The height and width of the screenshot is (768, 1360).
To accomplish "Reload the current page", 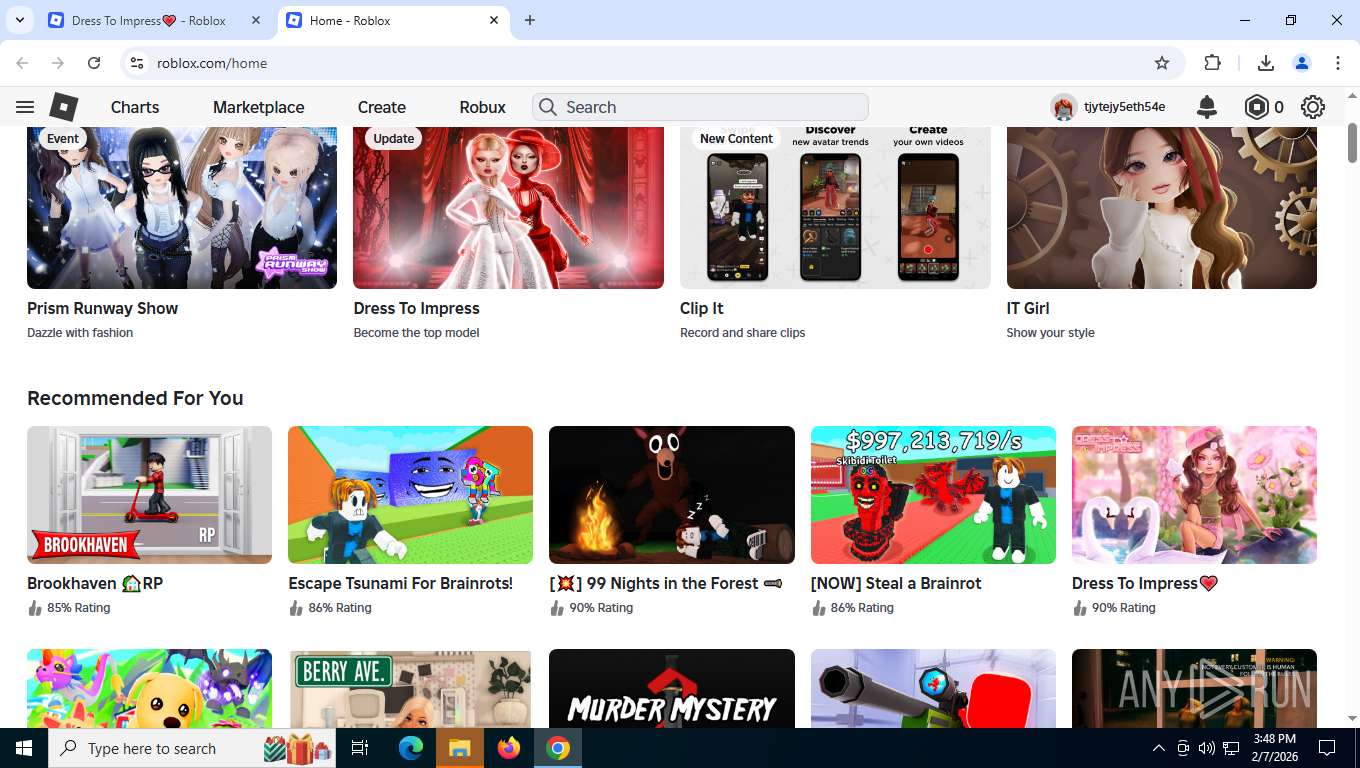I will coord(94,63).
